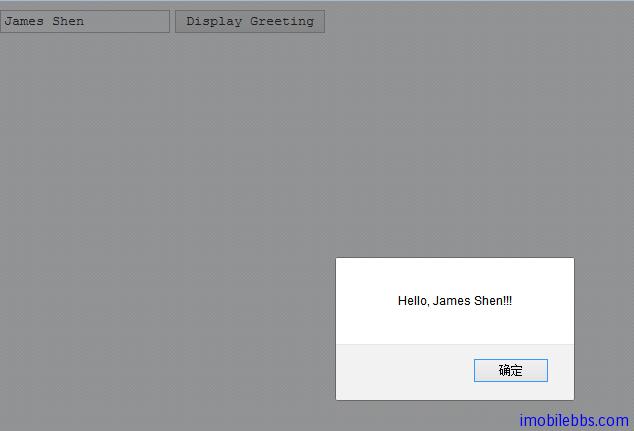Click the word "Display" on the greeting button

pyautogui.click(x=214, y=21)
